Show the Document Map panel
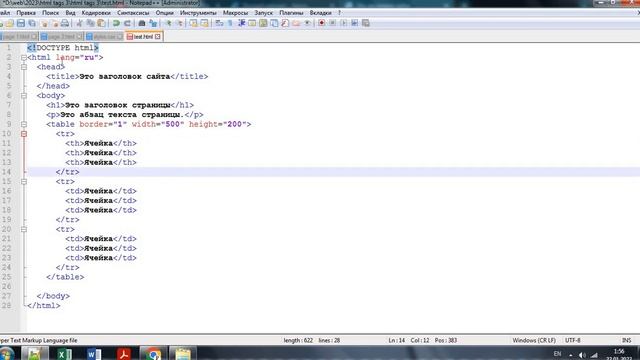Viewport: 640px width, 360px height. [x=263, y=23]
